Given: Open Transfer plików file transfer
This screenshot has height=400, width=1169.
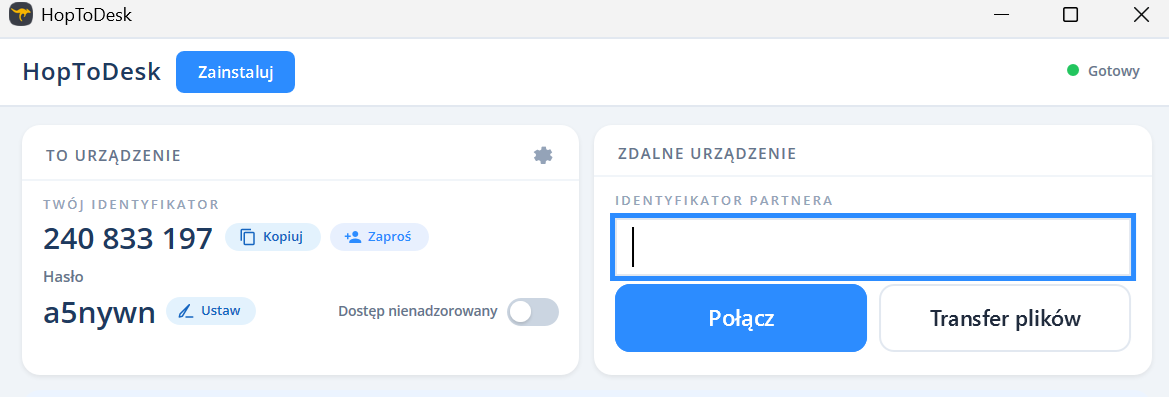Looking at the screenshot, I should pos(1005,318).
